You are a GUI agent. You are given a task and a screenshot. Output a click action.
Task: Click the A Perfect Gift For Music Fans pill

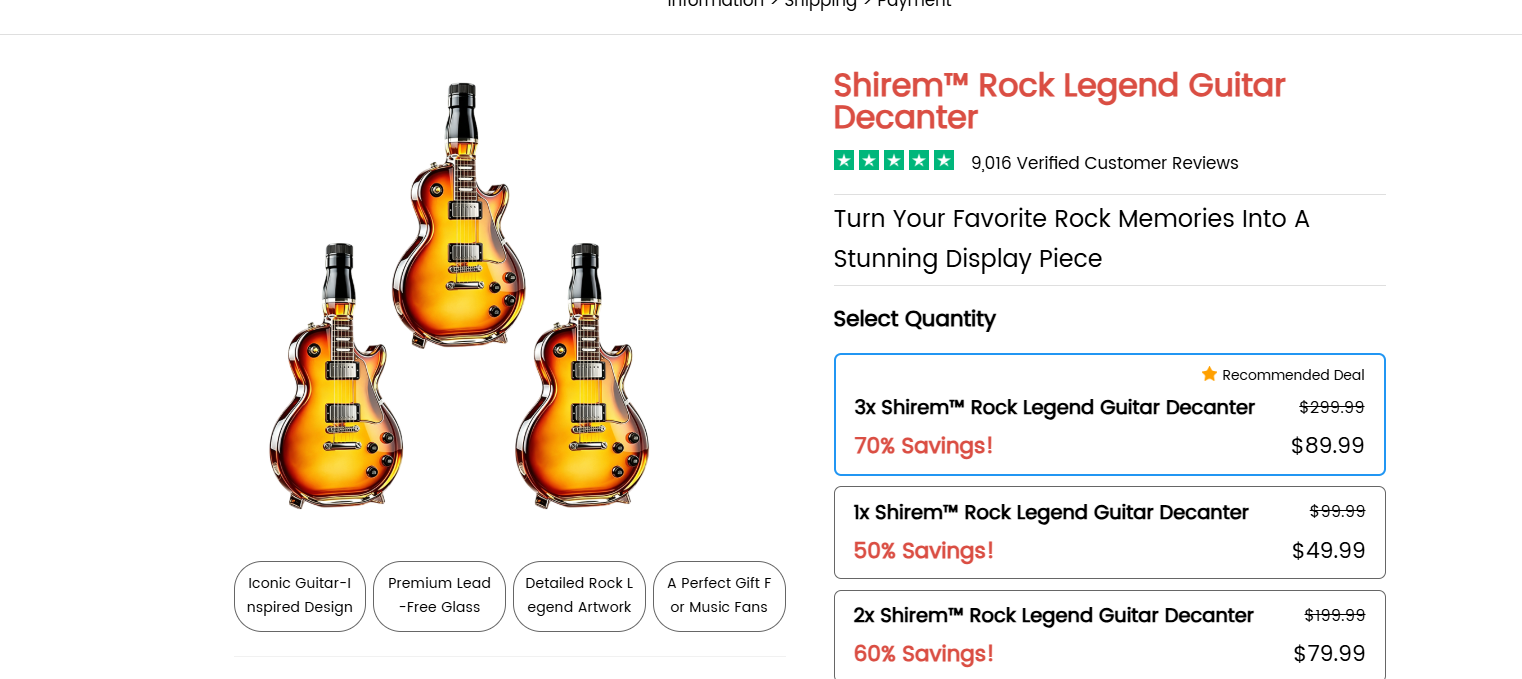tap(719, 596)
